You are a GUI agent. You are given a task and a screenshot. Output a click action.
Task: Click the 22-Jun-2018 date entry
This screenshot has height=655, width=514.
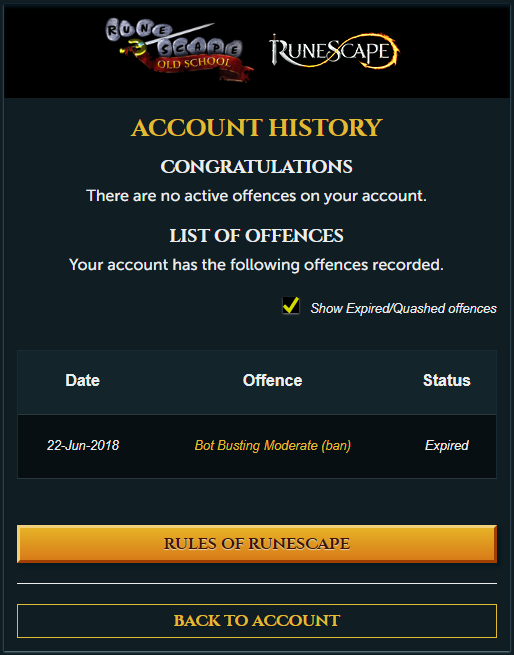pos(83,445)
